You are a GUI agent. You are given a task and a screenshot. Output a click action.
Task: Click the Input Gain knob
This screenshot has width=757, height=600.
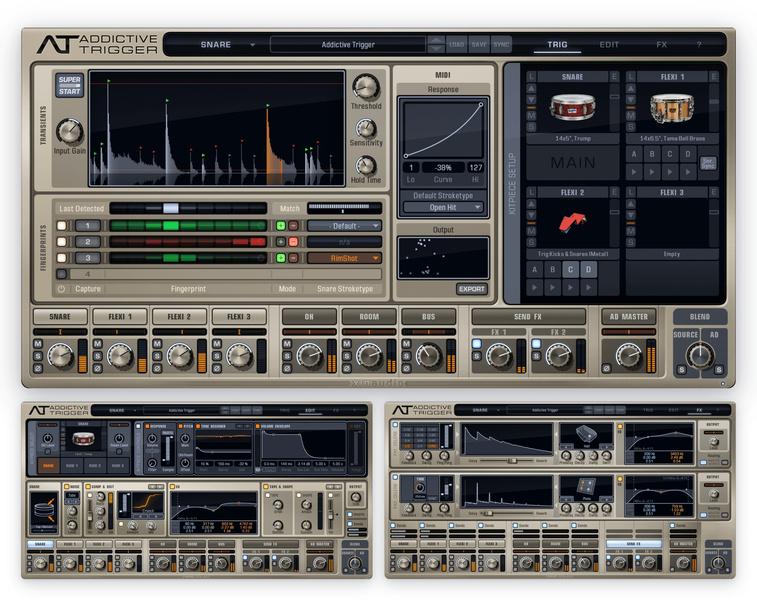click(70, 131)
